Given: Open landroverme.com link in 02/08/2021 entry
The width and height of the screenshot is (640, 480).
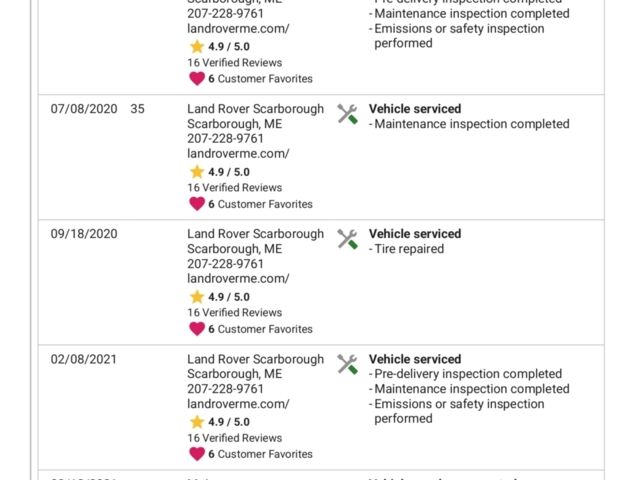Looking at the screenshot, I should click(x=238, y=404).
